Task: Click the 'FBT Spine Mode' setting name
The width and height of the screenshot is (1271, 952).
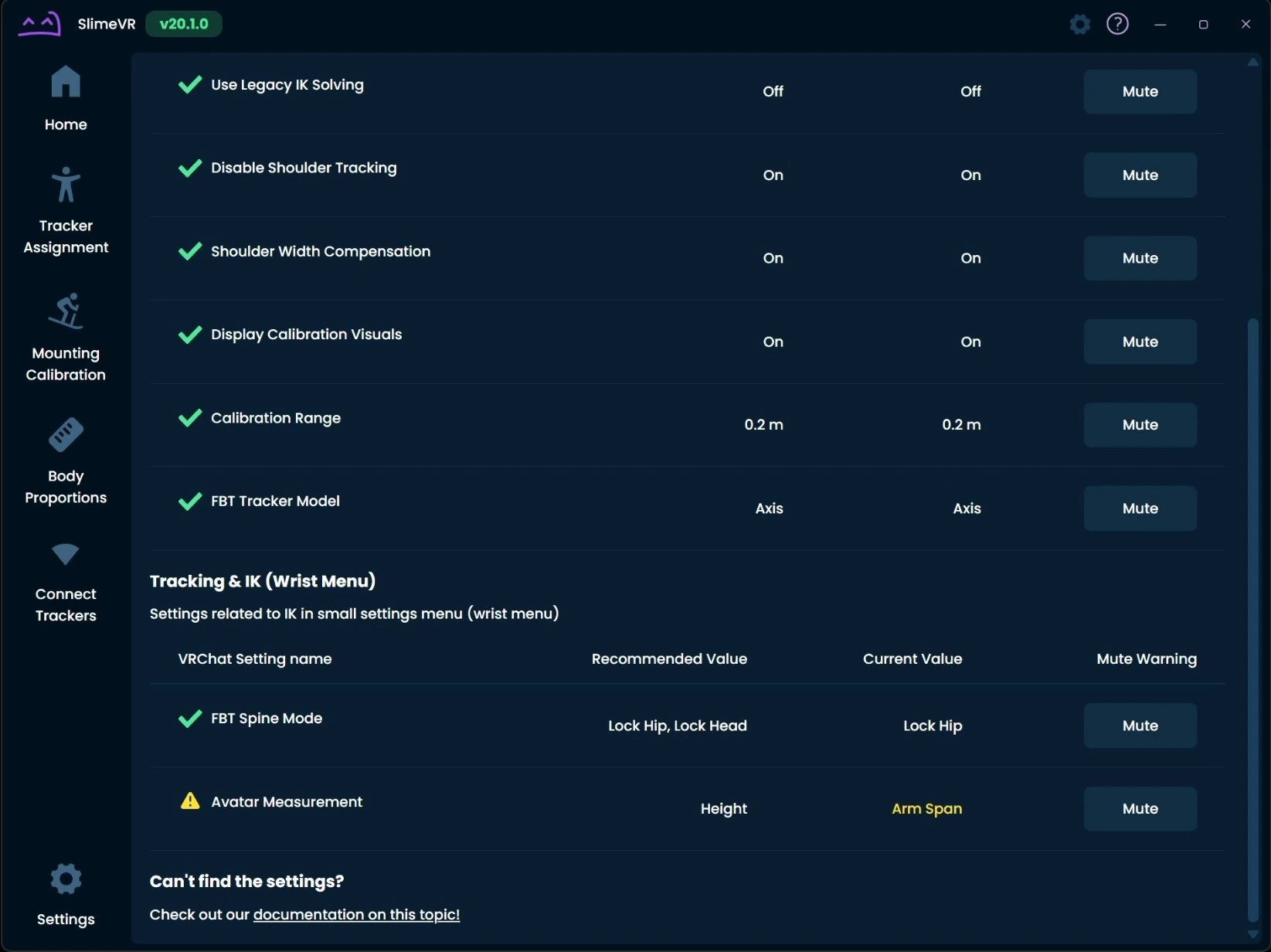Action: point(267,719)
